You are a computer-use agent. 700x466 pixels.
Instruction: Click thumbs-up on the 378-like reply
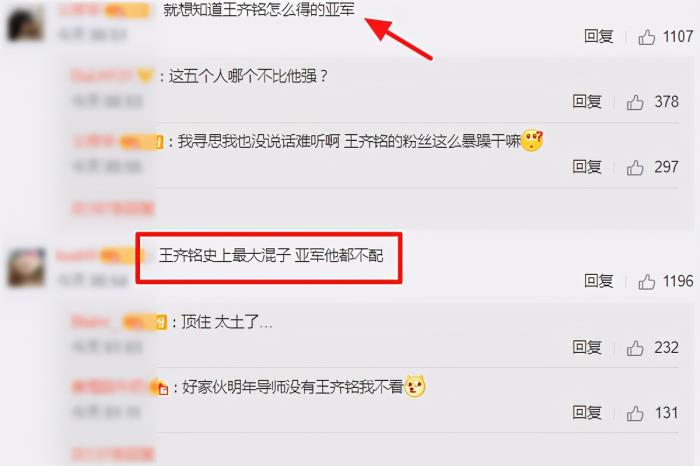(x=635, y=102)
